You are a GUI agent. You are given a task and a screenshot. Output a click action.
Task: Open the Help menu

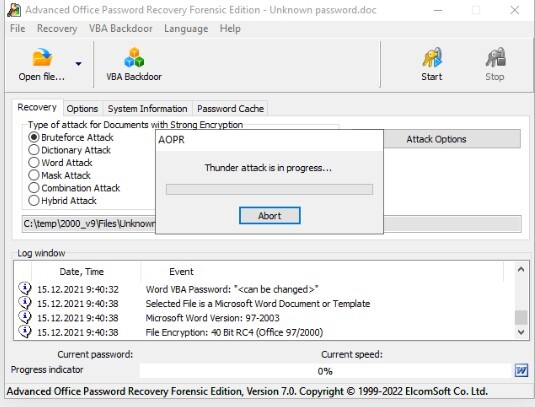(230, 28)
